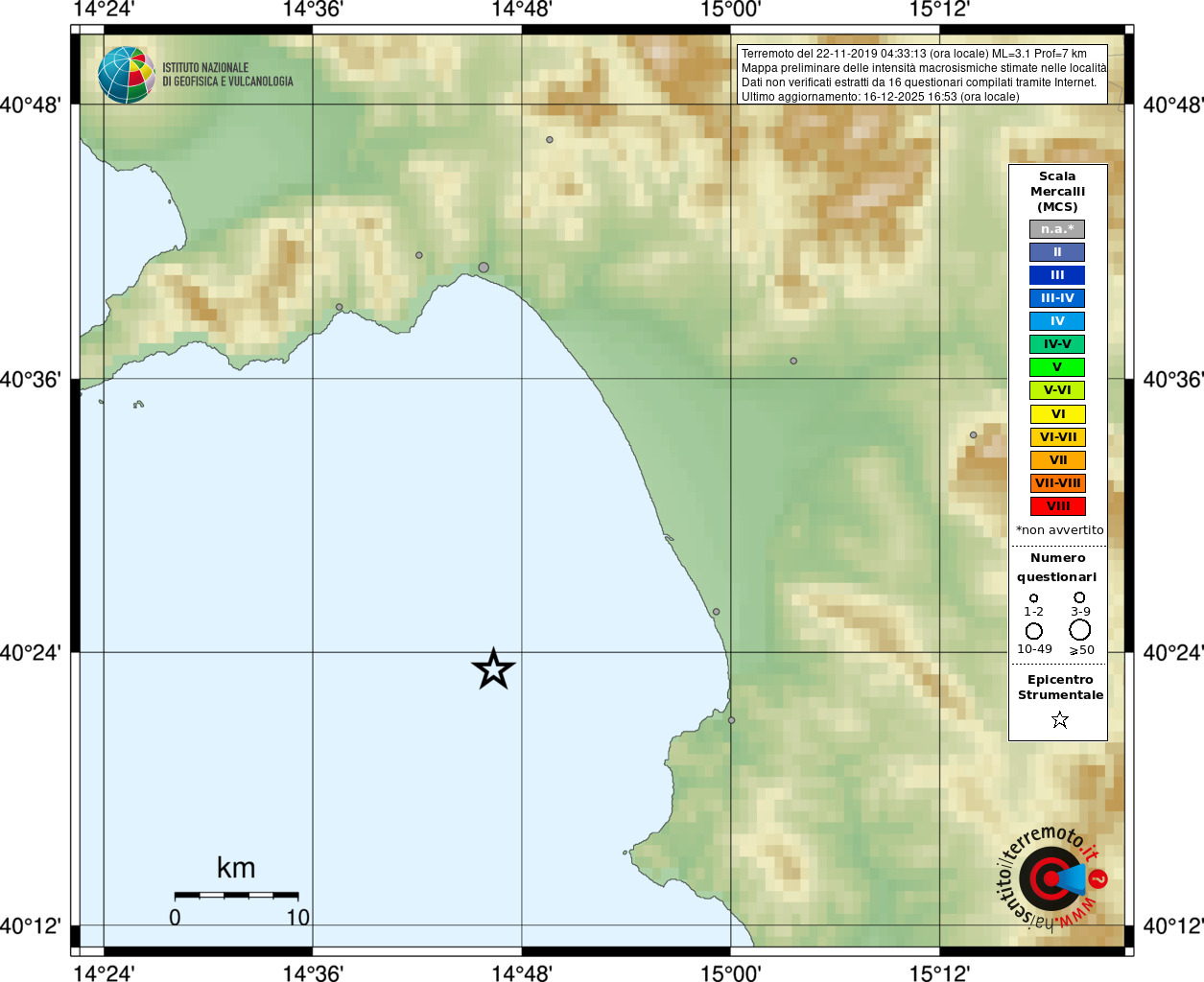Click the km scale bar
The image size is (1204, 982).
(x=237, y=895)
